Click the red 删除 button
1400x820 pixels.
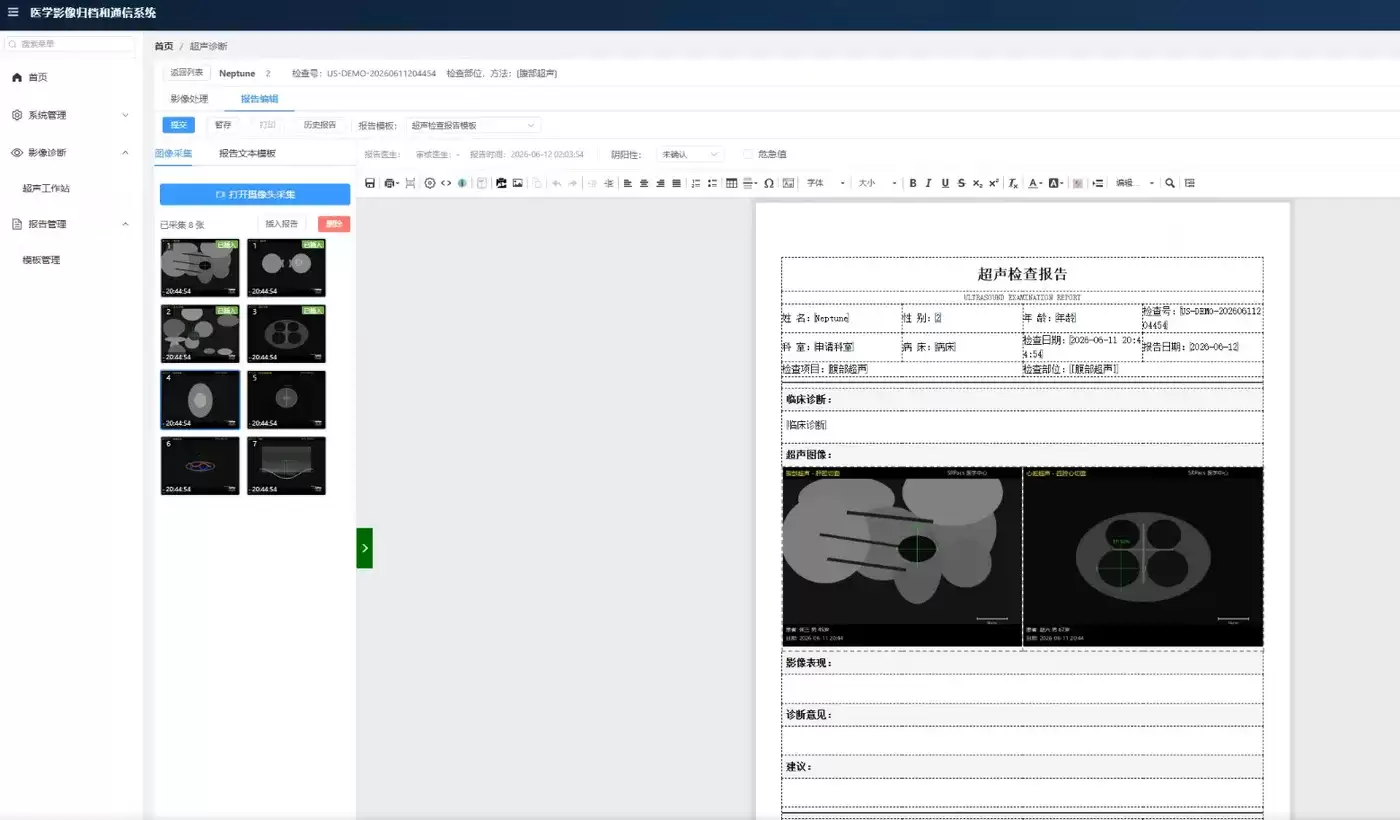pyautogui.click(x=334, y=224)
